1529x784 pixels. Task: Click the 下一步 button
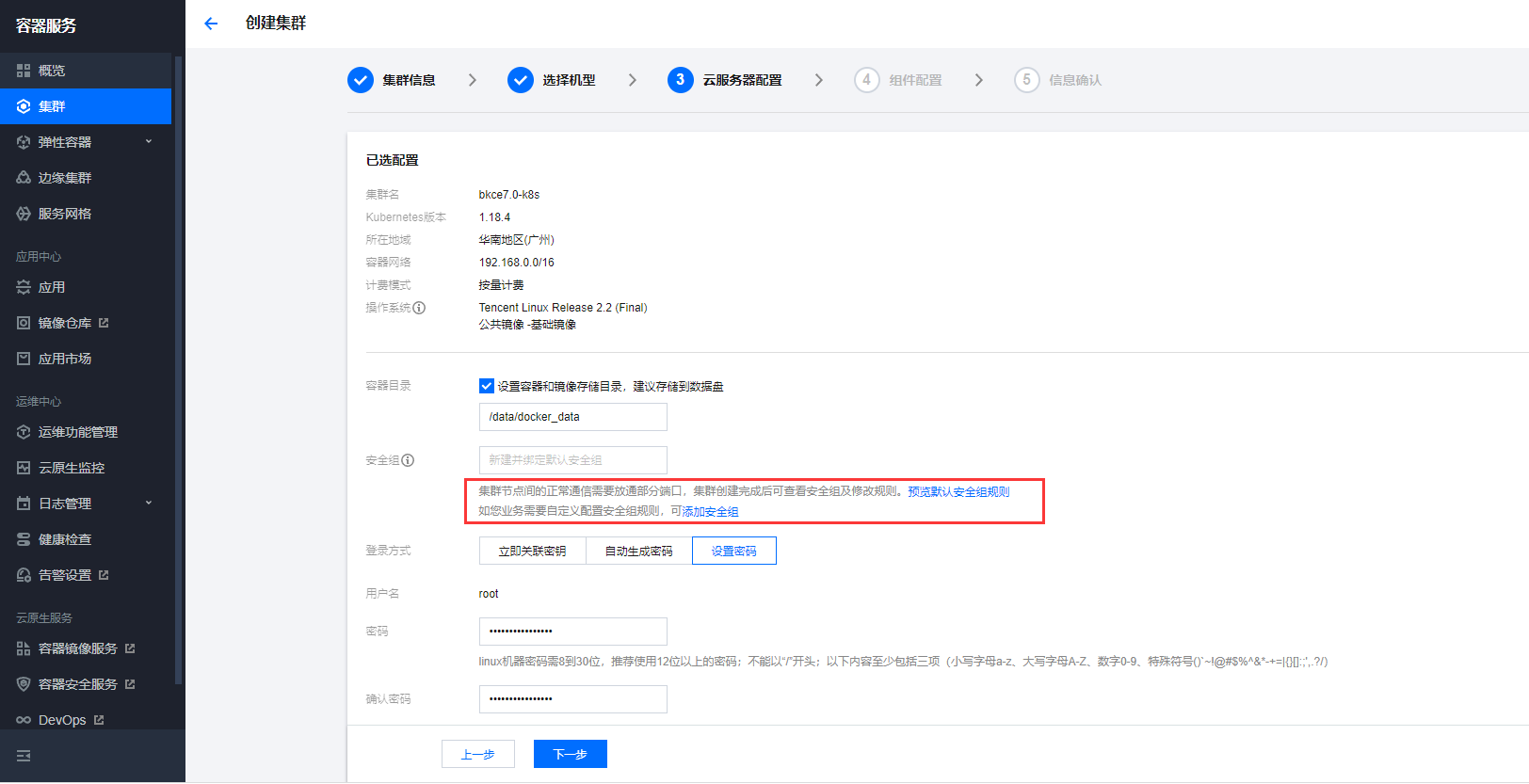click(570, 754)
